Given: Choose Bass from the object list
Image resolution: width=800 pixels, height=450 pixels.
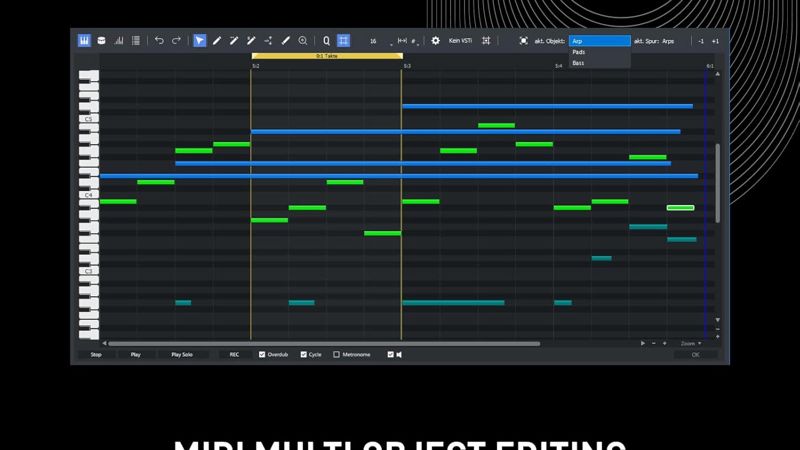Looking at the screenshot, I should point(599,63).
